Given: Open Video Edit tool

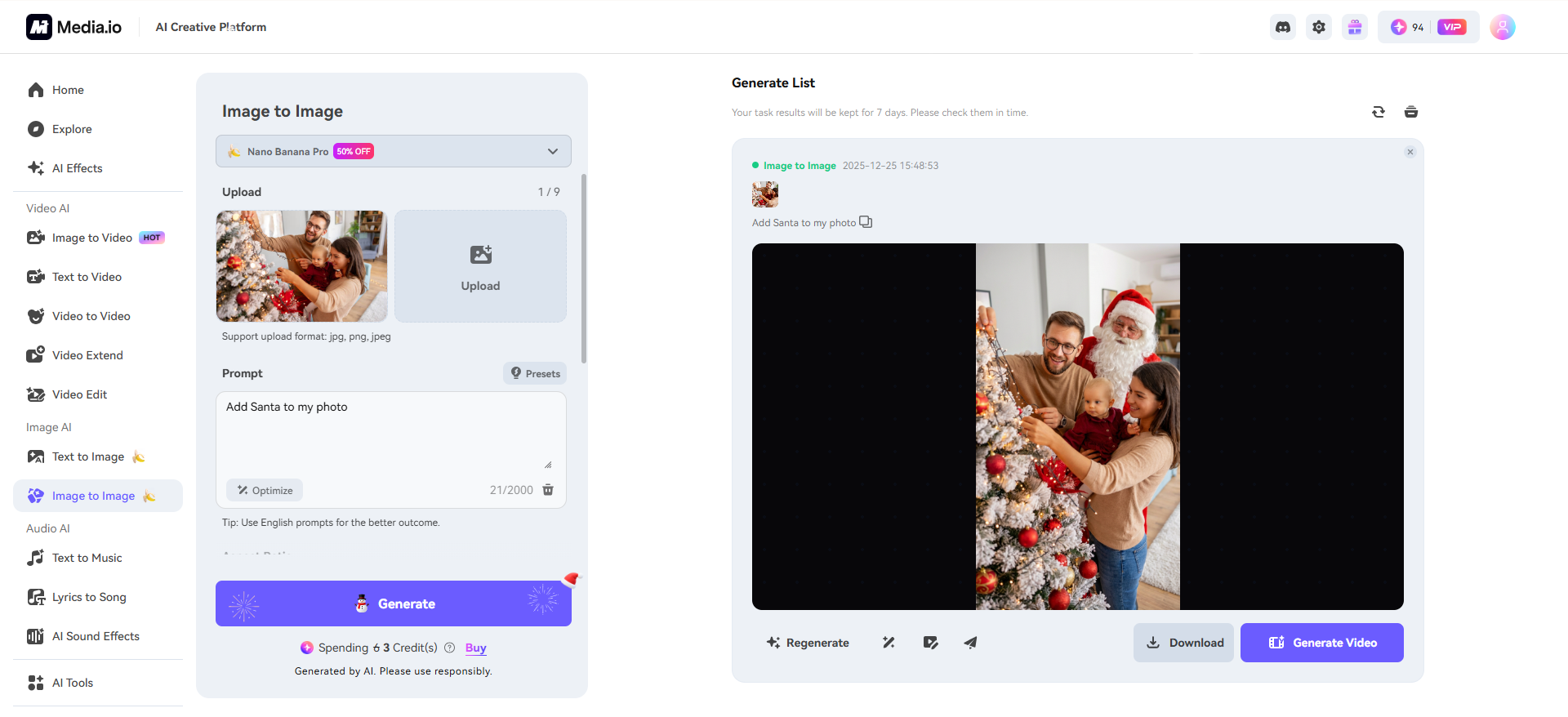Looking at the screenshot, I should pos(98,394).
